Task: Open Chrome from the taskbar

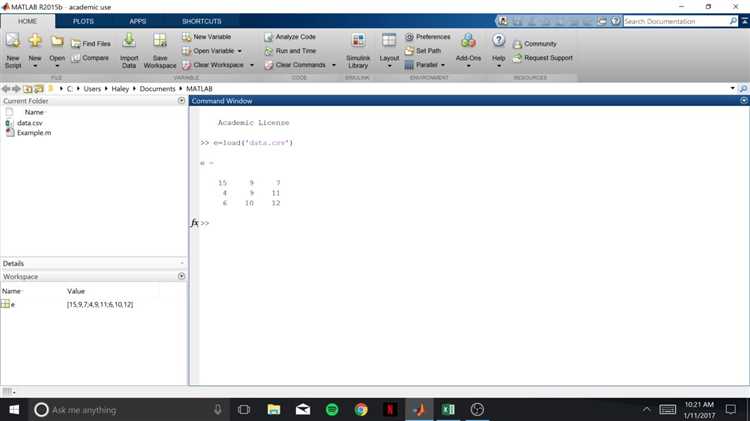Action: pos(361,410)
